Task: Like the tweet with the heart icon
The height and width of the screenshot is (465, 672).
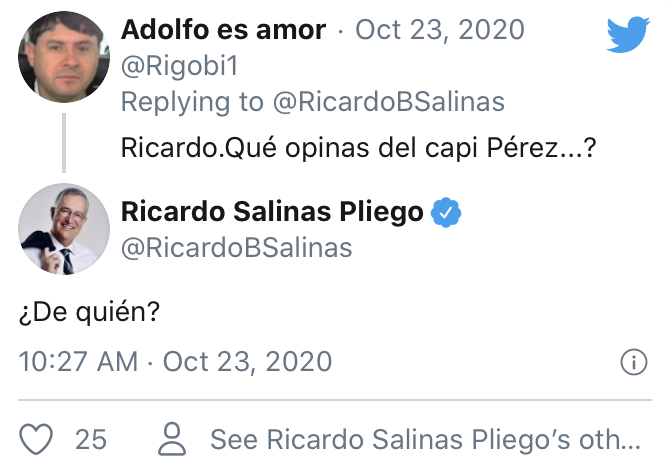Action: coord(36,439)
